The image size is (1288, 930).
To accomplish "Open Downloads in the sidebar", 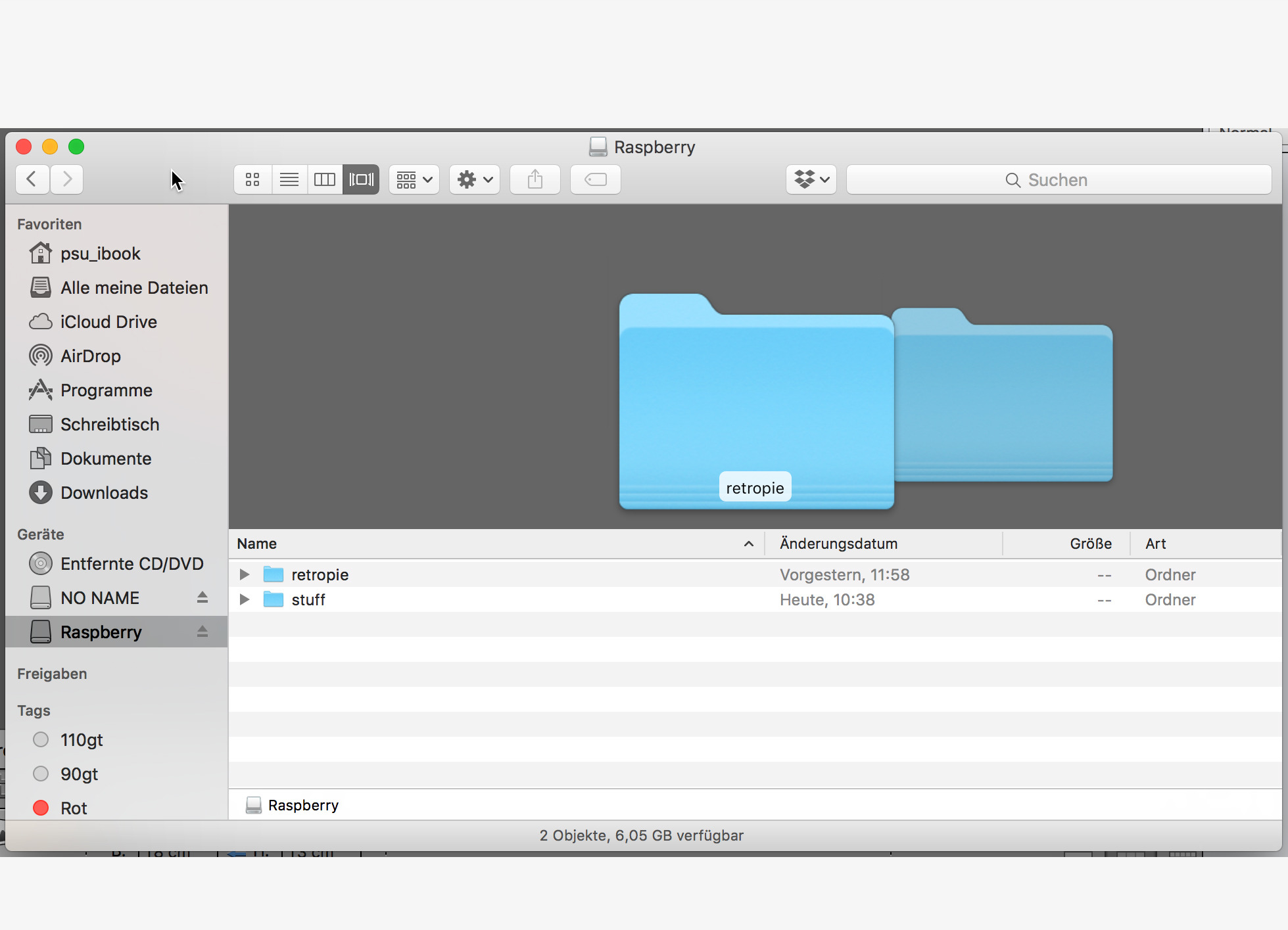I will pos(104,493).
